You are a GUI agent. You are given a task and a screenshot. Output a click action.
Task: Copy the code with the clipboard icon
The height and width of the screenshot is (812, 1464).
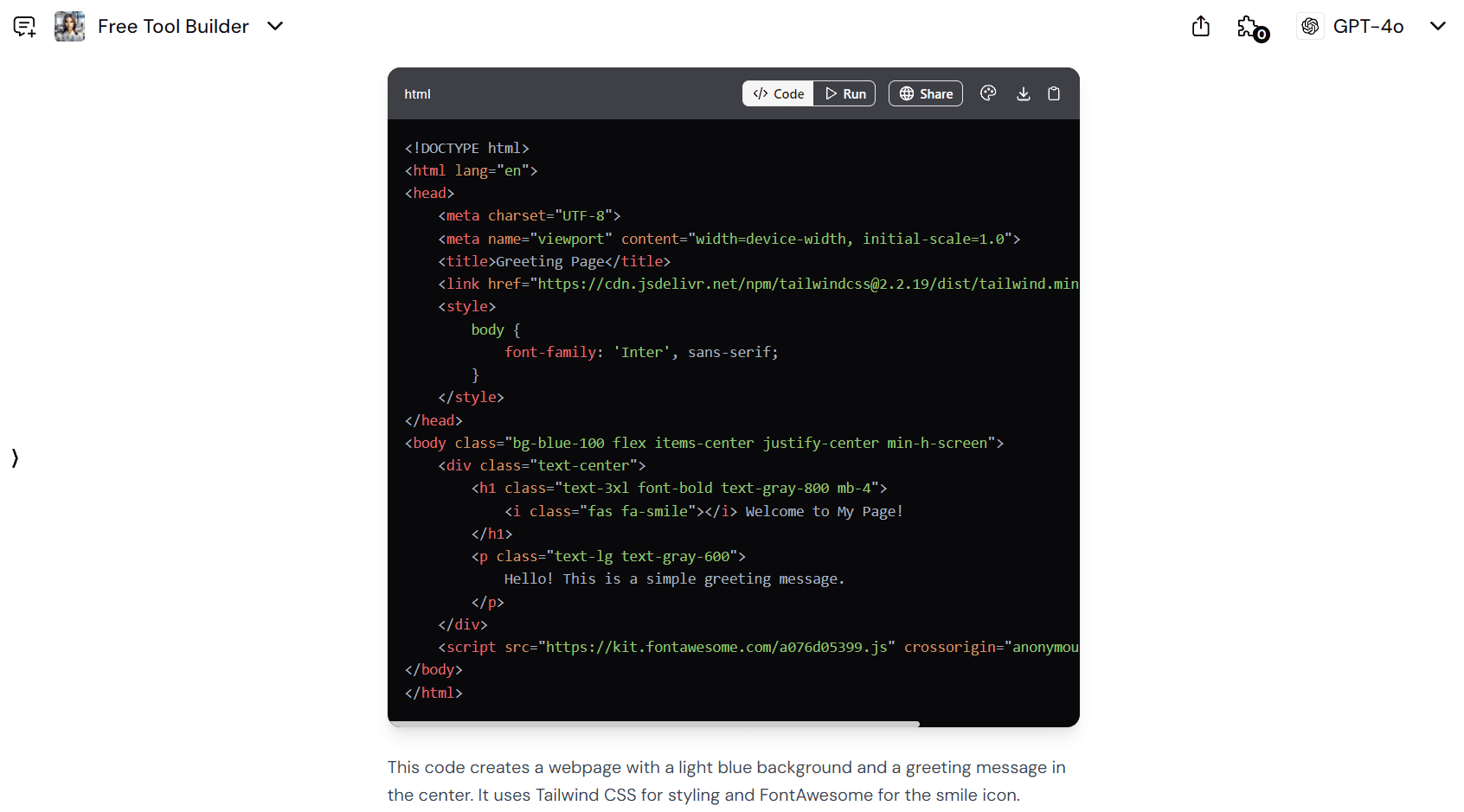click(x=1054, y=93)
